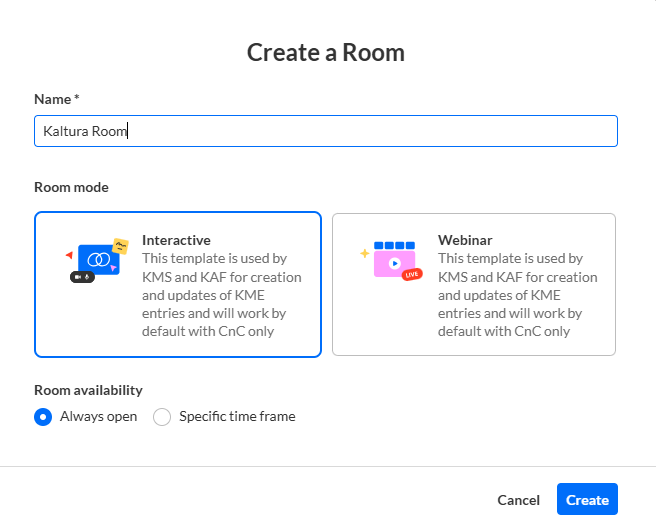Click the Webinar title text

coord(465,240)
